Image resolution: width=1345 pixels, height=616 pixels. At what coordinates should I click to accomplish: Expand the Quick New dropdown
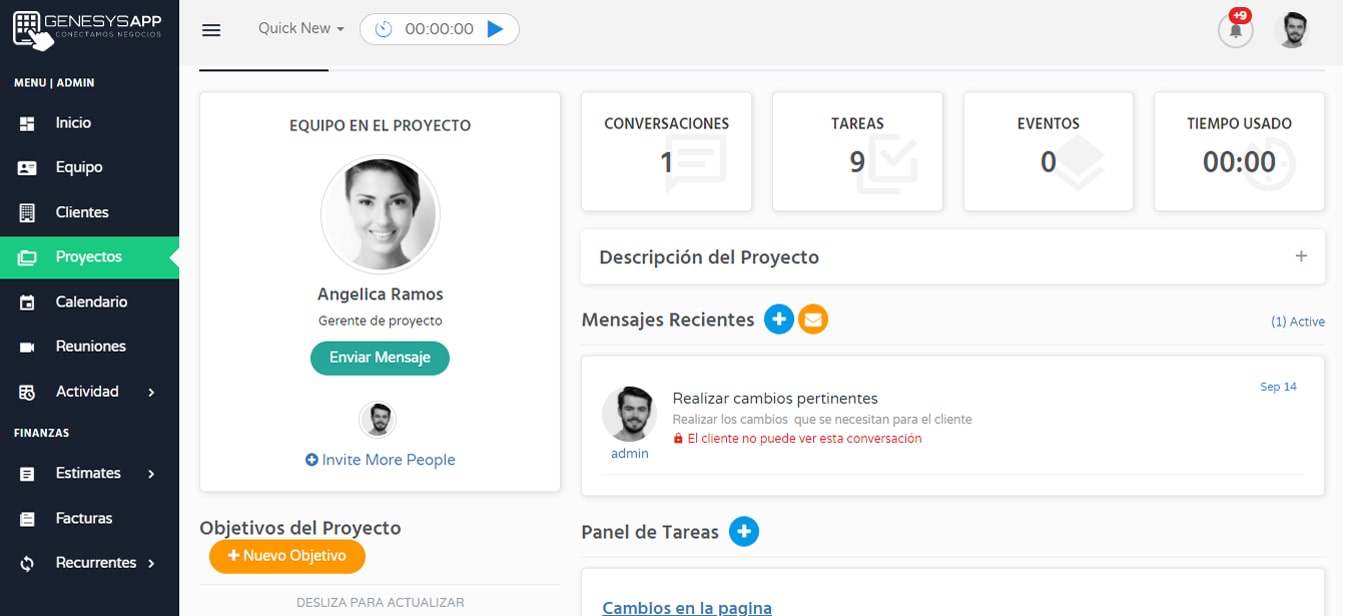301,29
